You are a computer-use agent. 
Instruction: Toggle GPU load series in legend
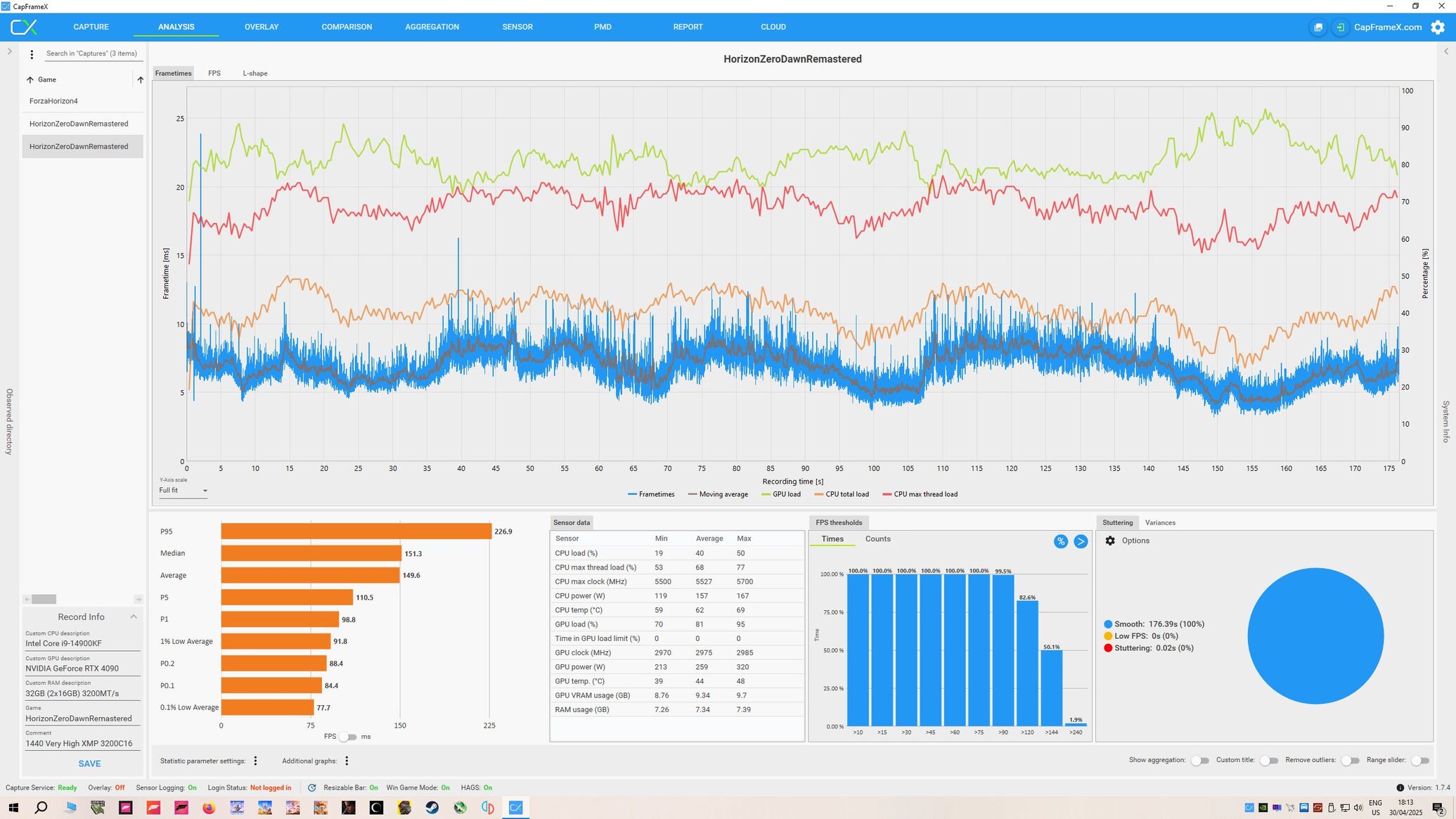pyautogui.click(x=780, y=494)
